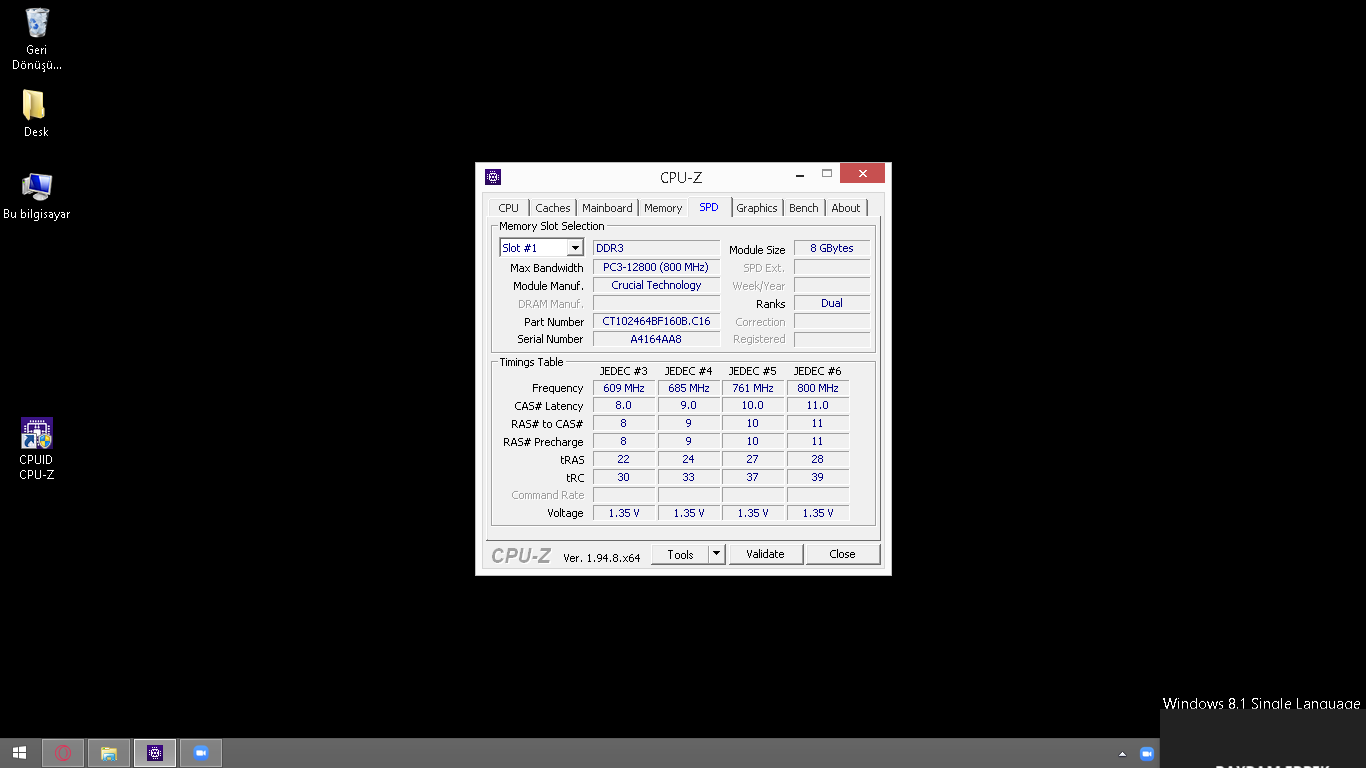Image resolution: width=1366 pixels, height=768 pixels.
Task: Open the Bench tab
Action: [x=804, y=208]
